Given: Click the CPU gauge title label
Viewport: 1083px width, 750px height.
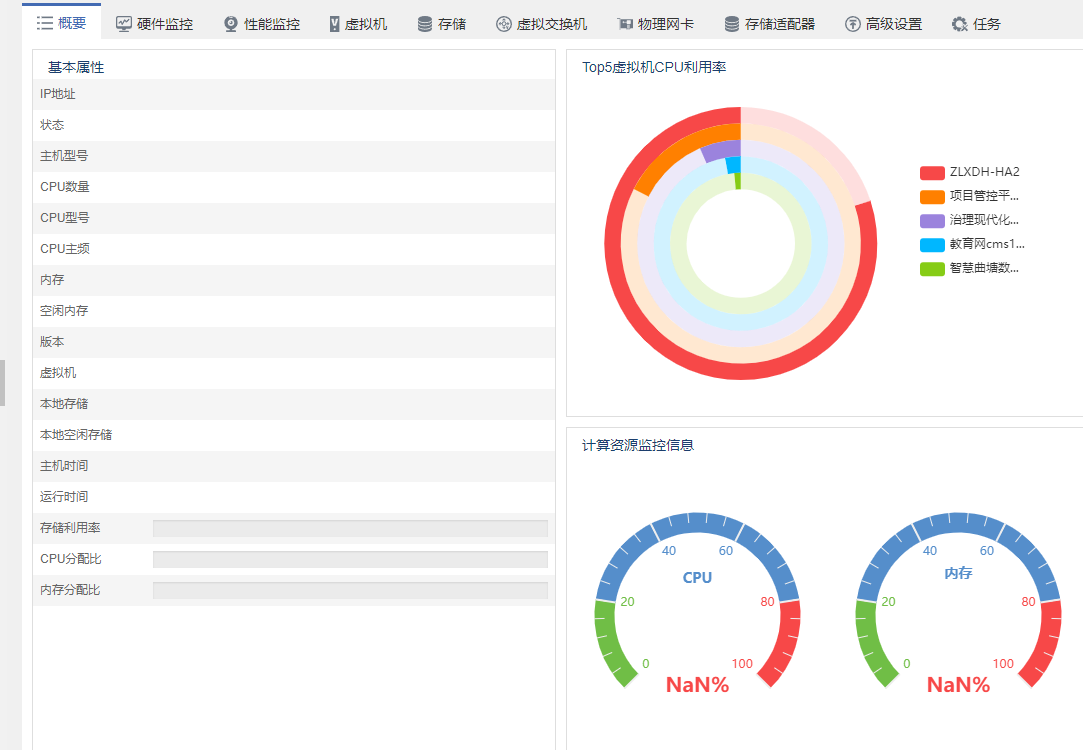Looking at the screenshot, I should [698, 578].
